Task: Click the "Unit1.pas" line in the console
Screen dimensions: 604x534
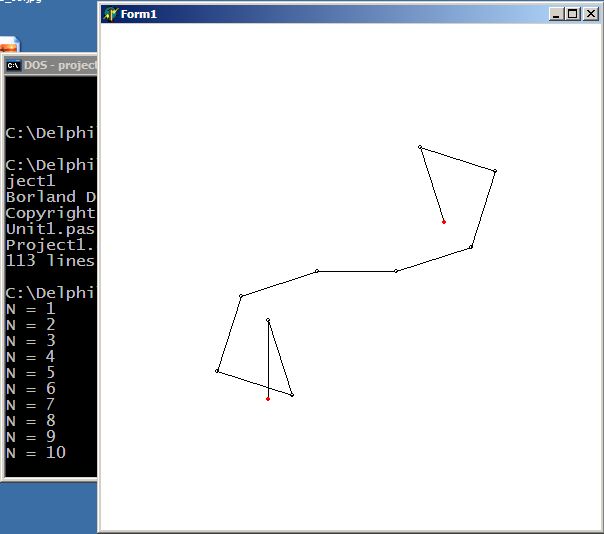Action: [50, 229]
